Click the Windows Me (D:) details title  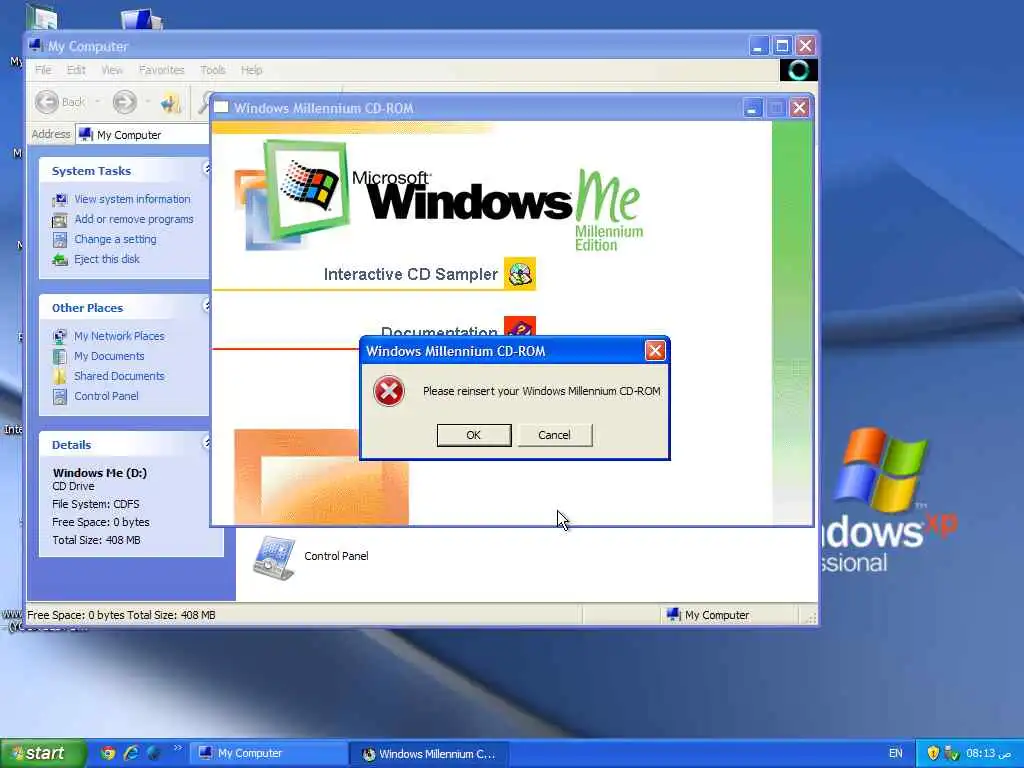click(x=100, y=473)
